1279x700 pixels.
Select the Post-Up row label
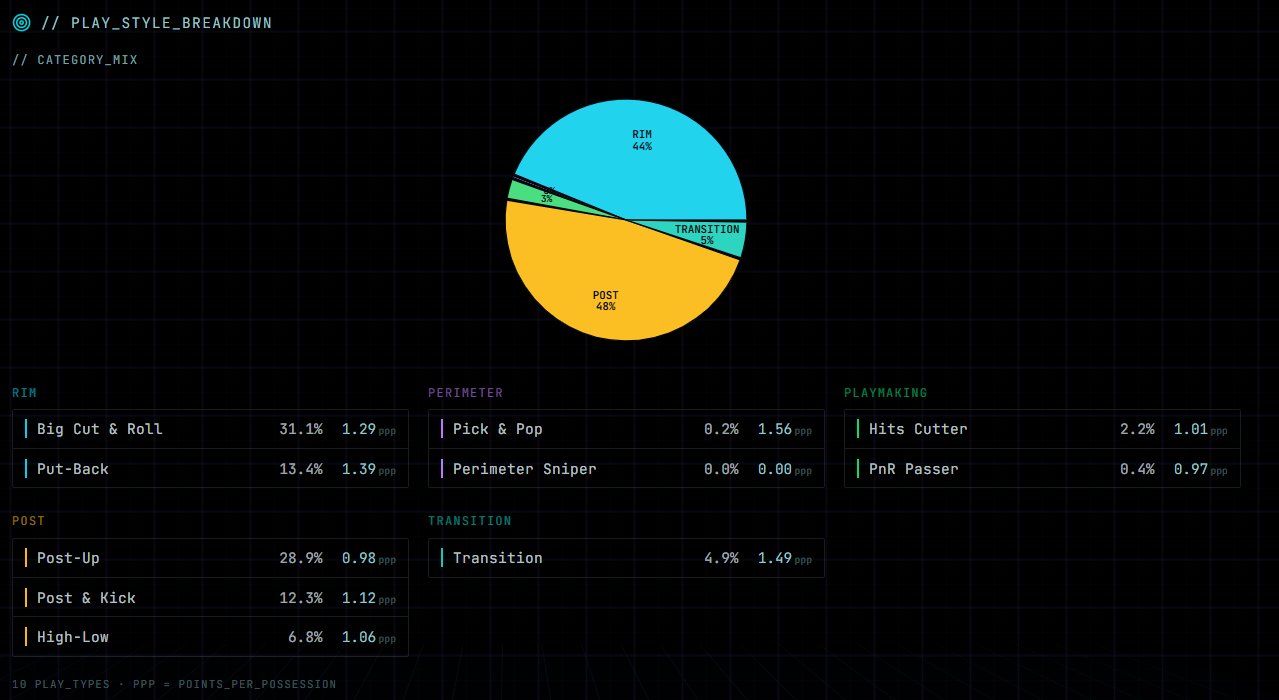click(x=68, y=558)
